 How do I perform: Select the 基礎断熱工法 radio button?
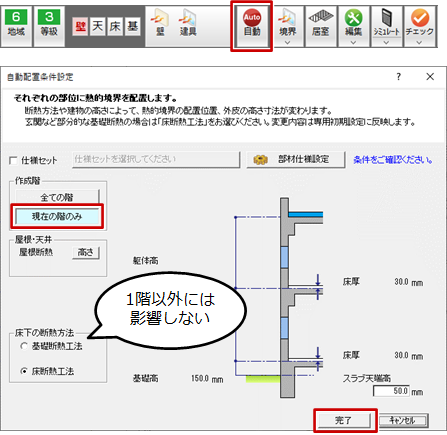(24, 346)
